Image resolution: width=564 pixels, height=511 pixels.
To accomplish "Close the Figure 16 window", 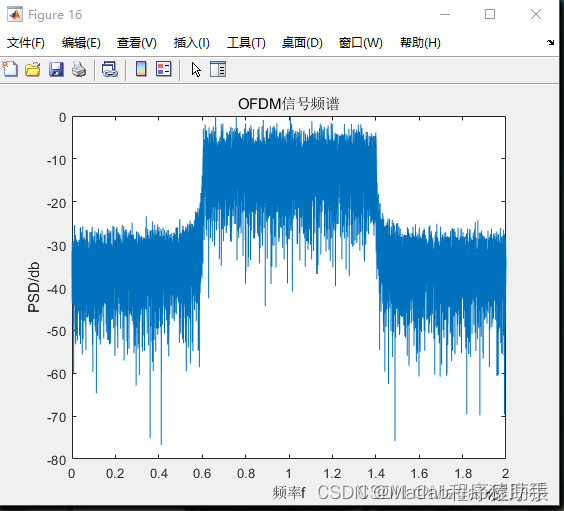I will (536, 14).
